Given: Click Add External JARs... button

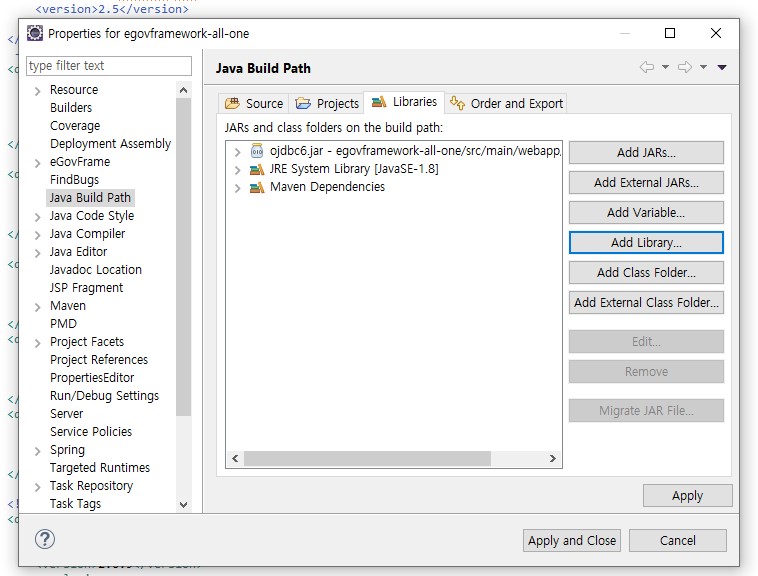Looking at the screenshot, I should (646, 183).
